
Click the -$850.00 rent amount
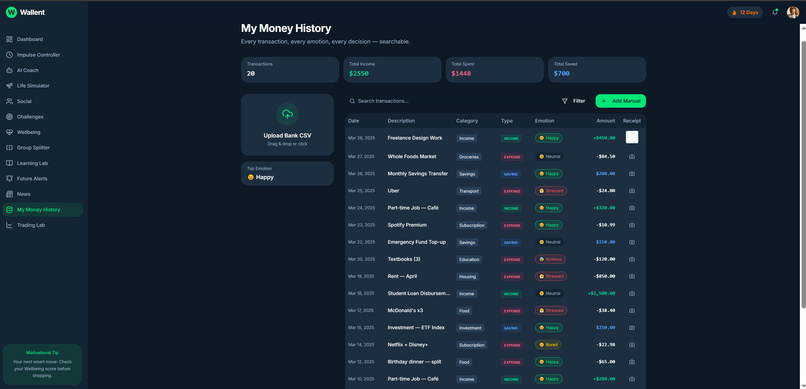click(x=604, y=276)
